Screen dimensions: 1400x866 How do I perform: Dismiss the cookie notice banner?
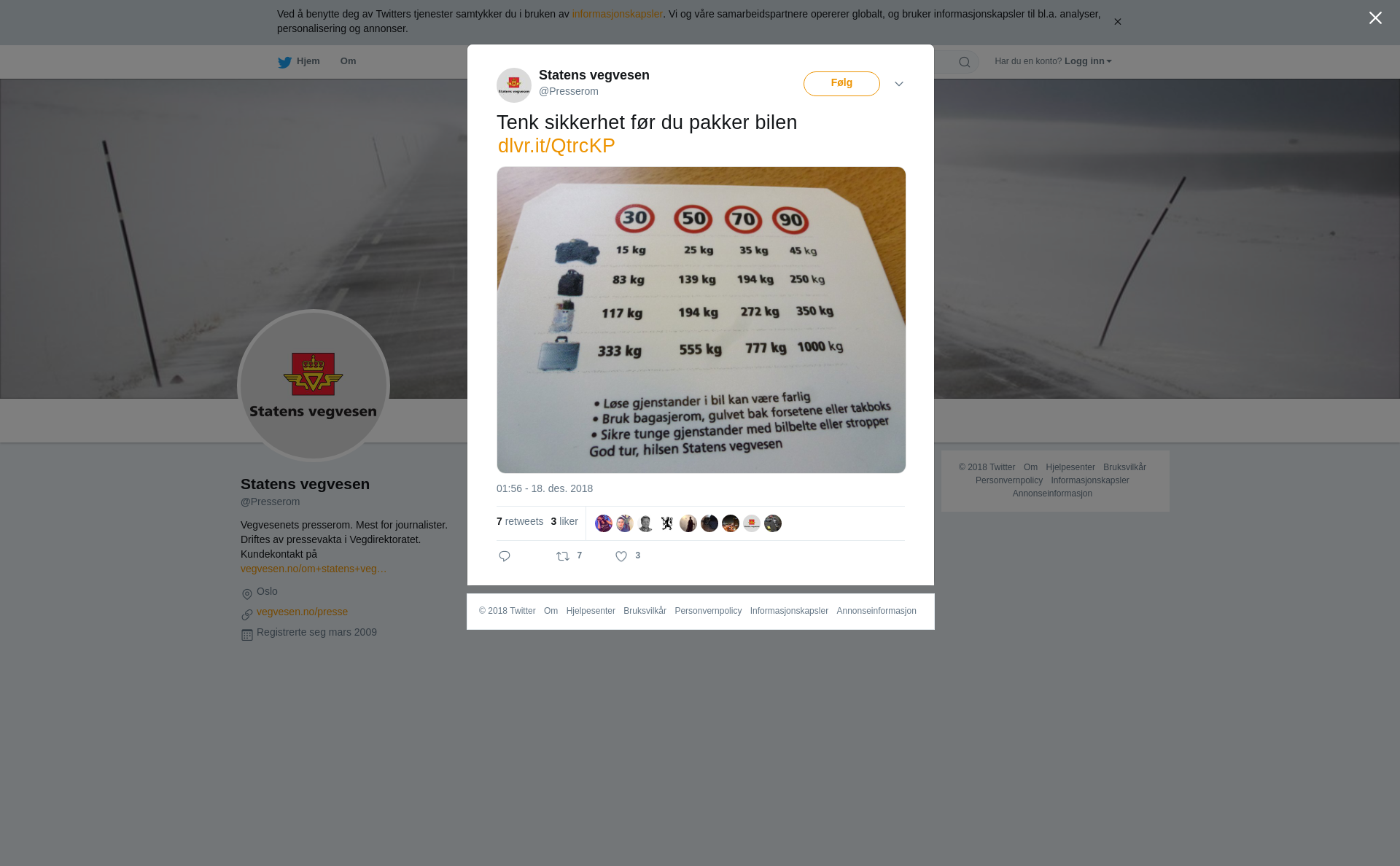(1117, 22)
